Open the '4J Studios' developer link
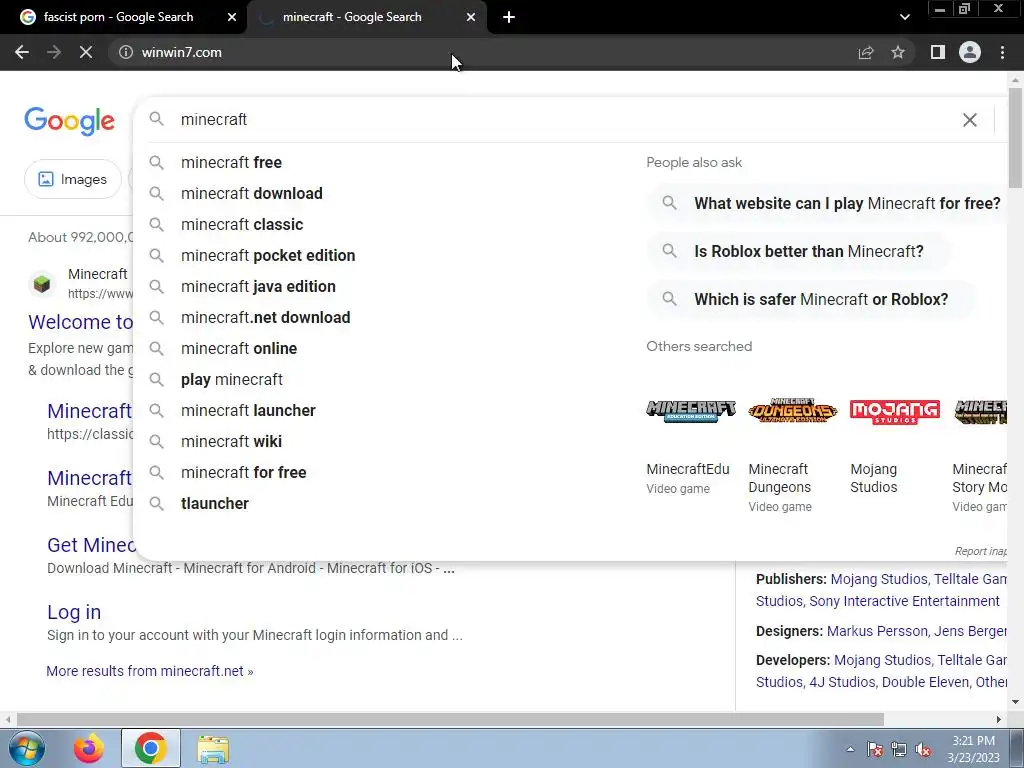The image size is (1024, 768). pos(842,682)
